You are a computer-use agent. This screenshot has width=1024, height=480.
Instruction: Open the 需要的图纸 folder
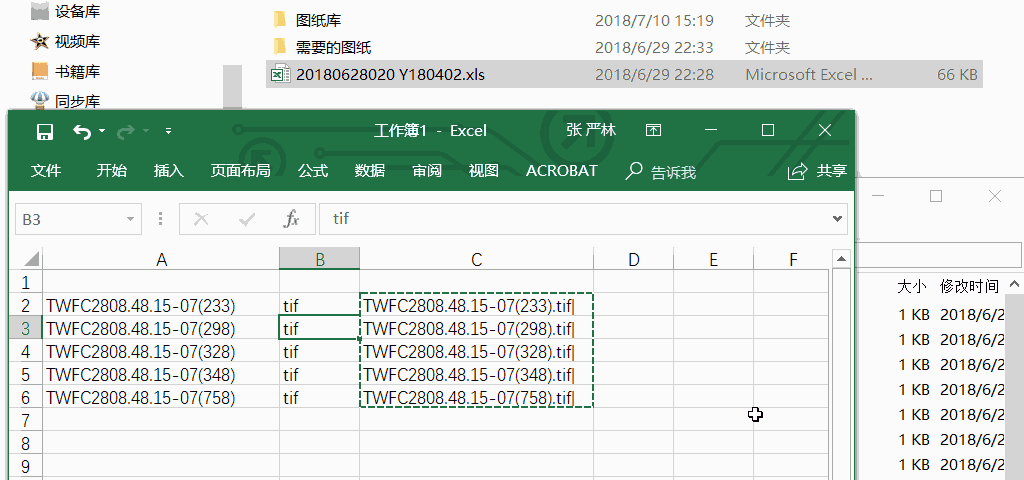[x=333, y=47]
